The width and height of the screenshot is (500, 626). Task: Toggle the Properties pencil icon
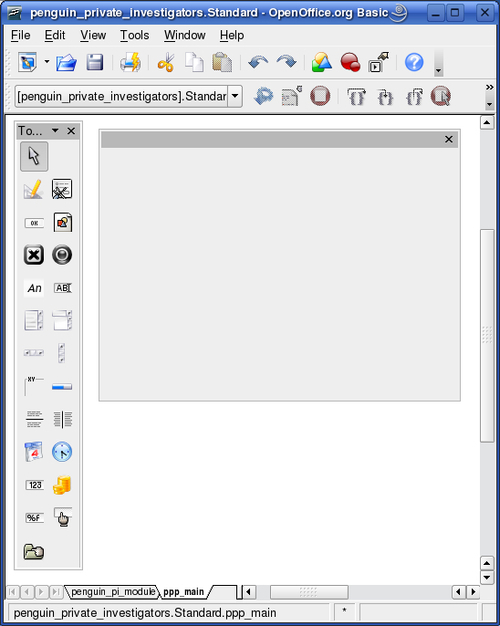tap(34, 189)
